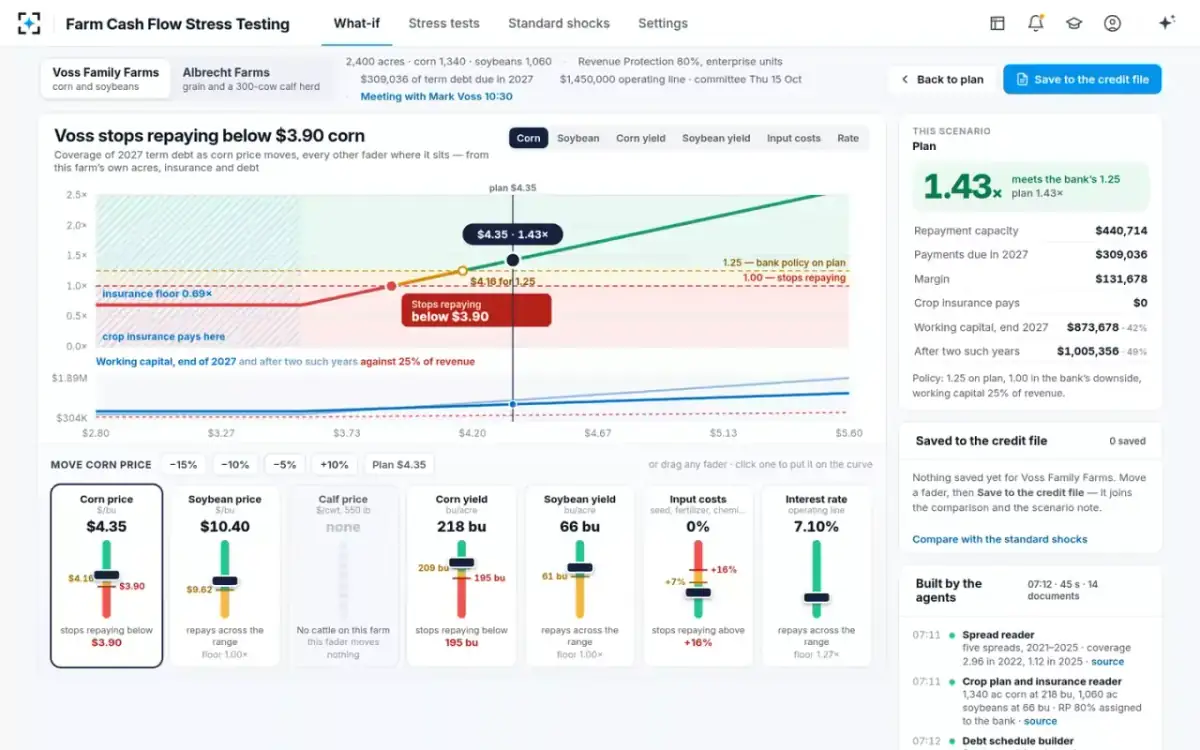Select Albrecht Farms
The height and width of the screenshot is (750, 1200).
(251, 79)
